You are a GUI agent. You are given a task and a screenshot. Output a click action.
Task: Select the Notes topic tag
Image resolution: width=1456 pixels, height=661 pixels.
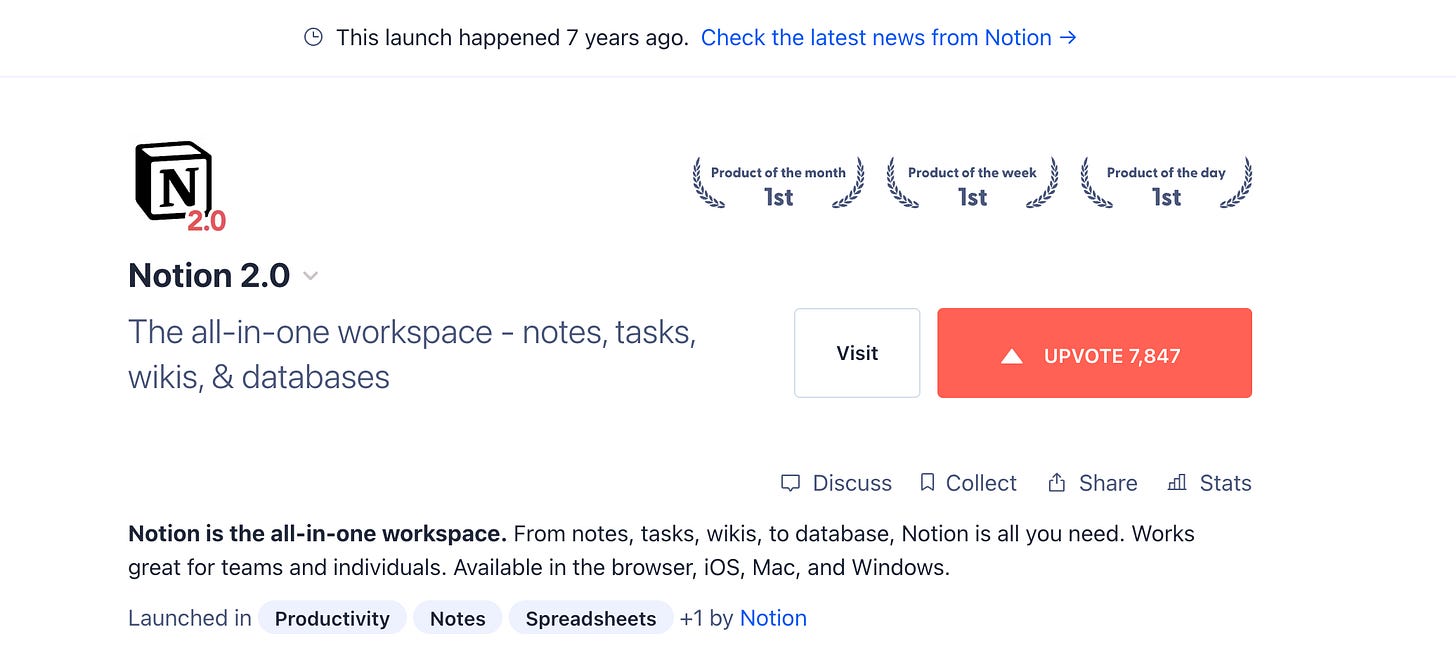tap(457, 618)
